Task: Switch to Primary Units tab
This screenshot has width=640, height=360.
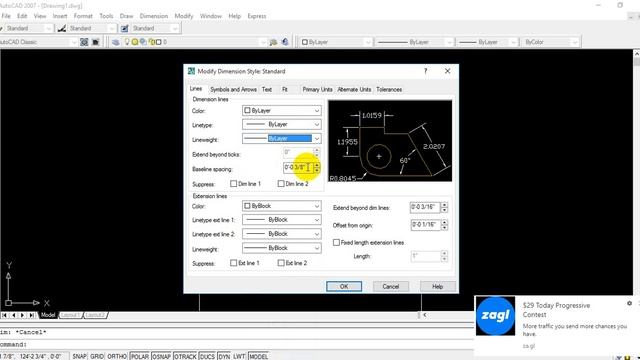Action: [x=317, y=89]
